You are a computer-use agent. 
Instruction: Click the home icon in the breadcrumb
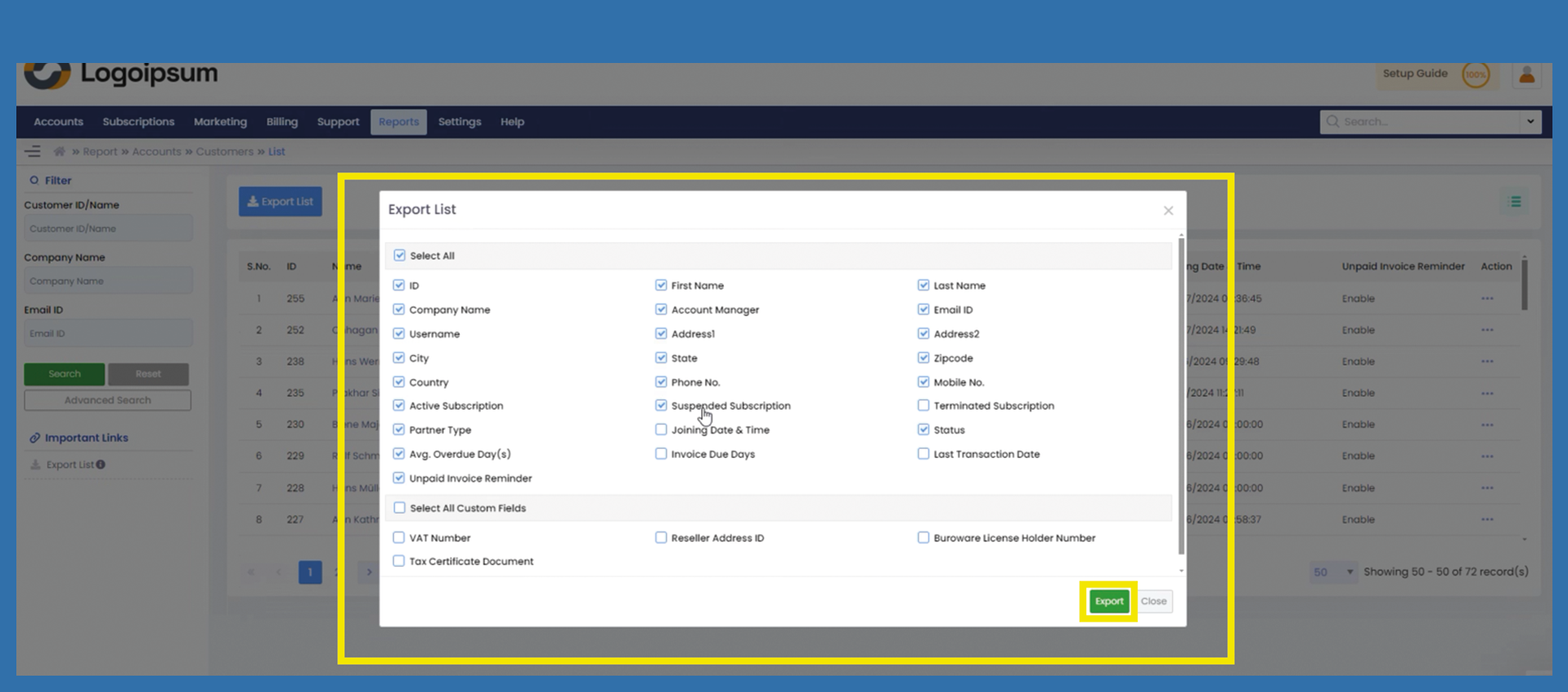tap(59, 151)
